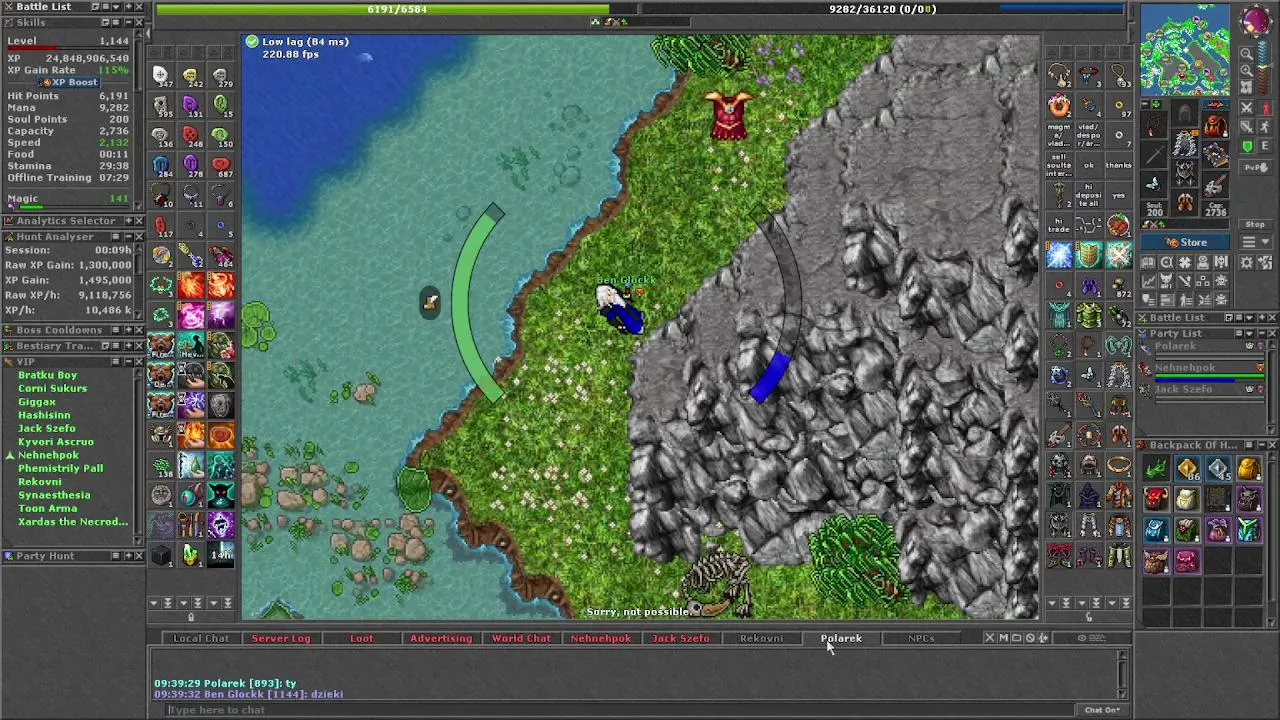Toggle the balanced sword-shield fight mode
The height and width of the screenshot is (720, 1280).
point(1246,127)
